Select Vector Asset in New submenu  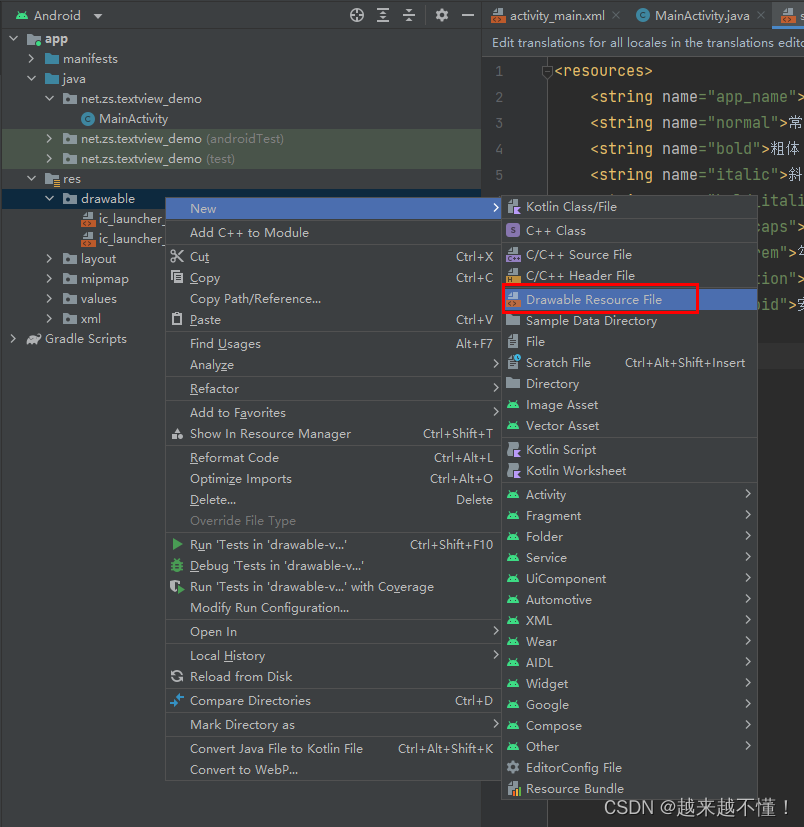(562, 426)
